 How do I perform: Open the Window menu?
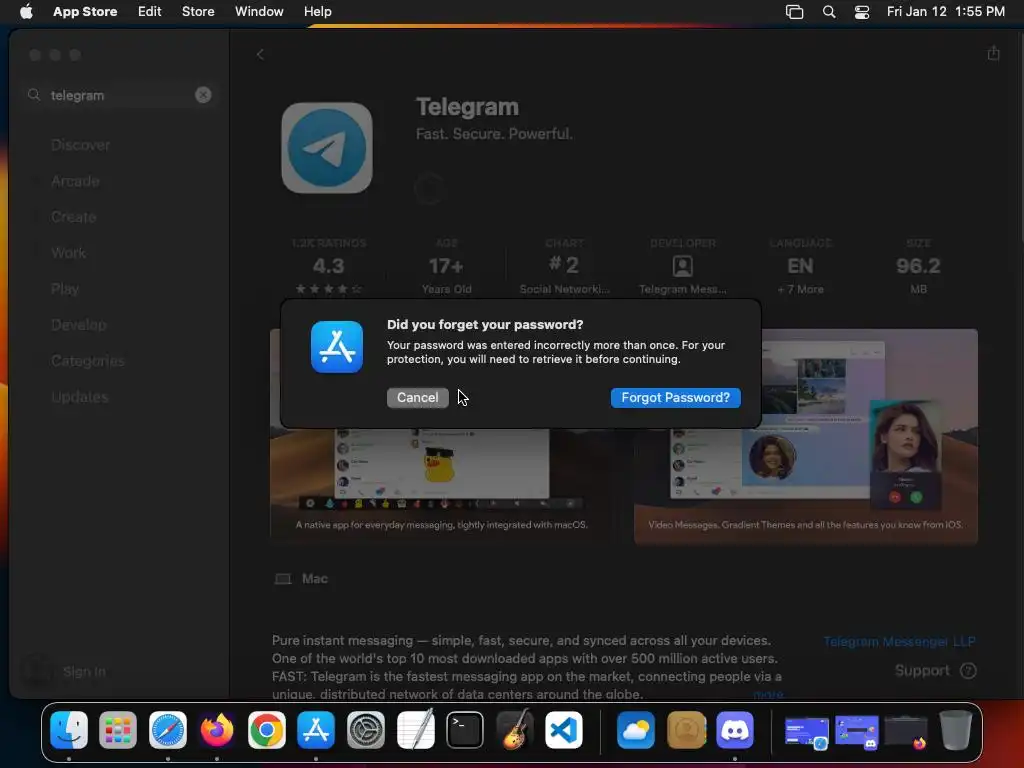coord(259,12)
